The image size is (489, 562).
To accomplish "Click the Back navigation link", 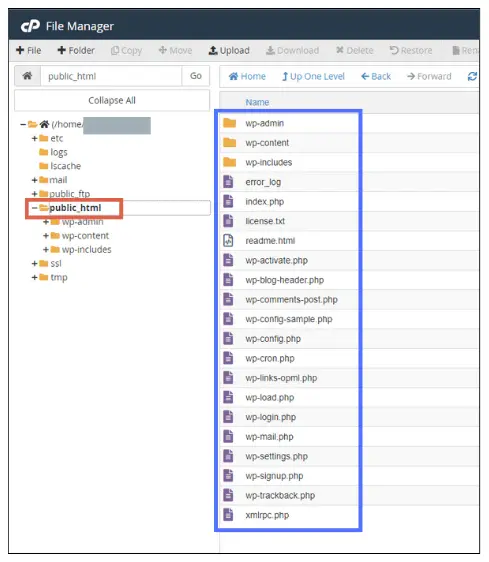I will [376, 76].
